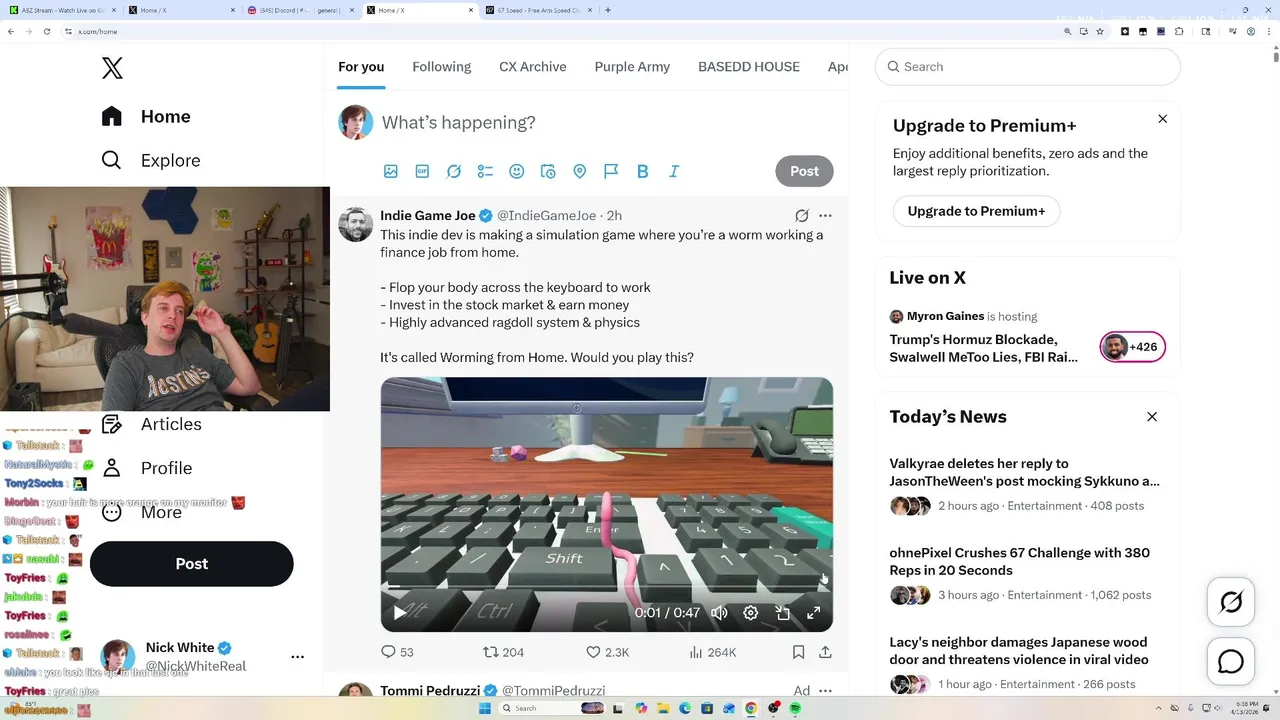Click the X logo in sidebar
This screenshot has width=1280, height=720.
coord(112,68)
